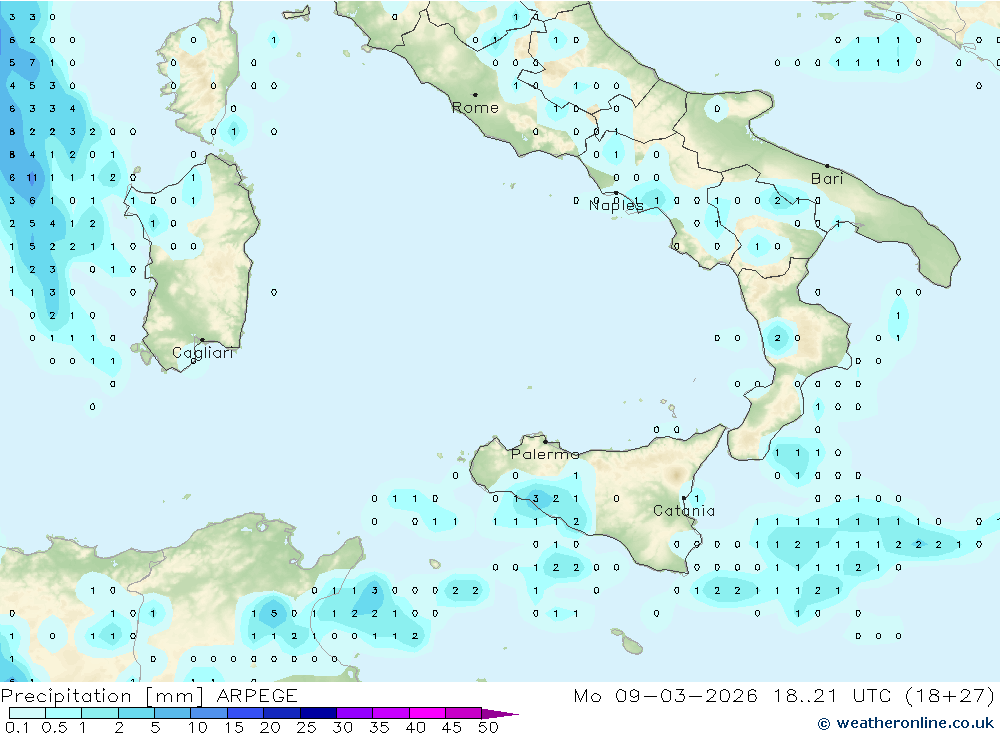Click legend swatch between 0.1 and 0.5
Viewport: 1000px width, 733px height.
27,713
